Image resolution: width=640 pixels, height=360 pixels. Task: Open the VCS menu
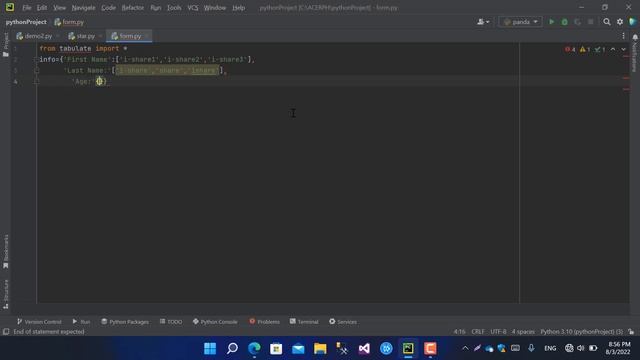(193, 8)
